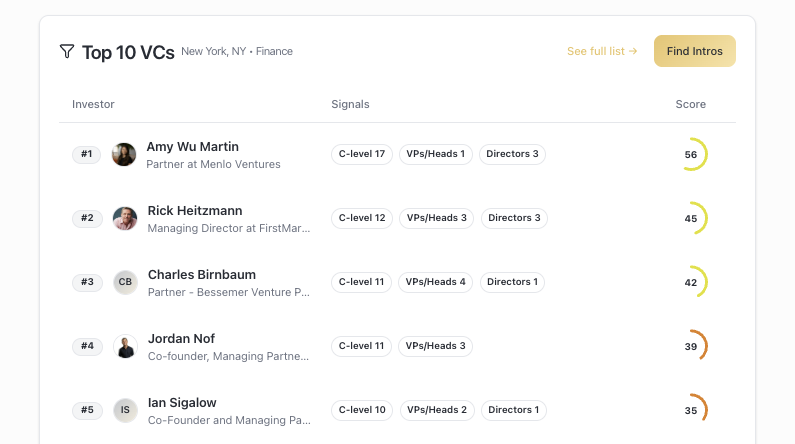Click Amy Wu Martin's score ring 56
This screenshot has height=444, width=795.
691,154
